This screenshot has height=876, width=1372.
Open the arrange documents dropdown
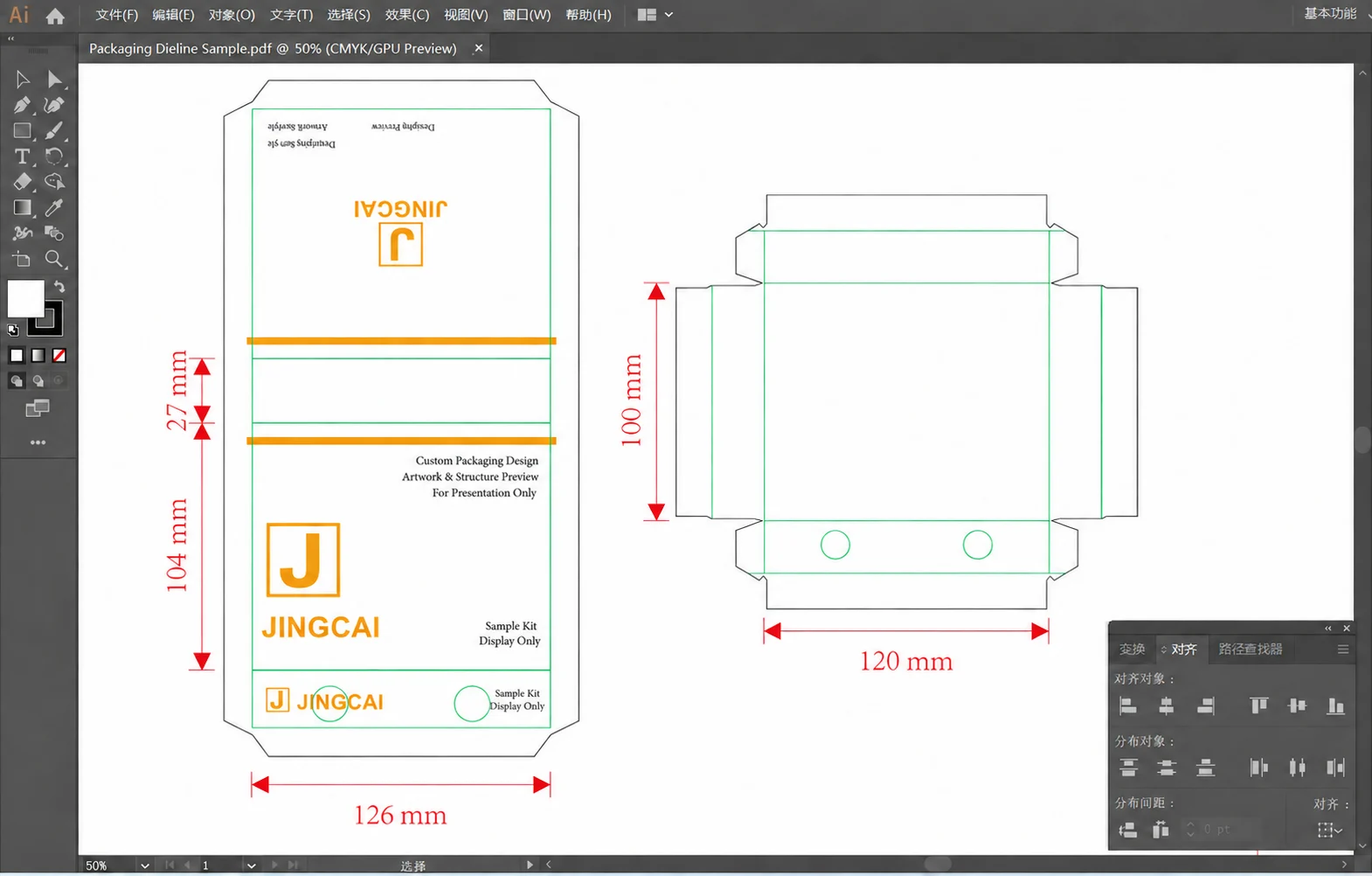click(x=655, y=15)
